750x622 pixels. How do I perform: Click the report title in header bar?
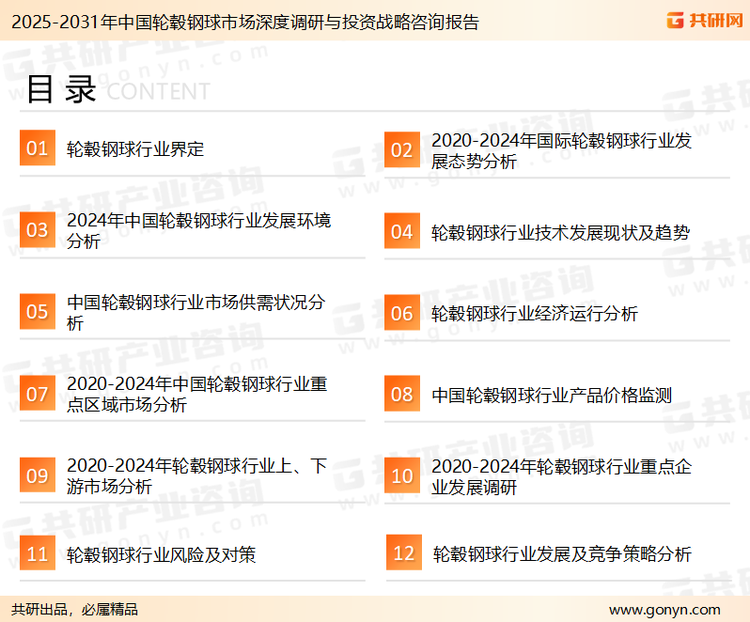(240, 22)
